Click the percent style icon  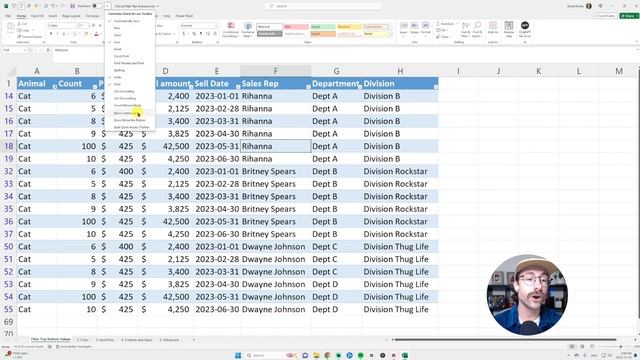click(x=194, y=34)
